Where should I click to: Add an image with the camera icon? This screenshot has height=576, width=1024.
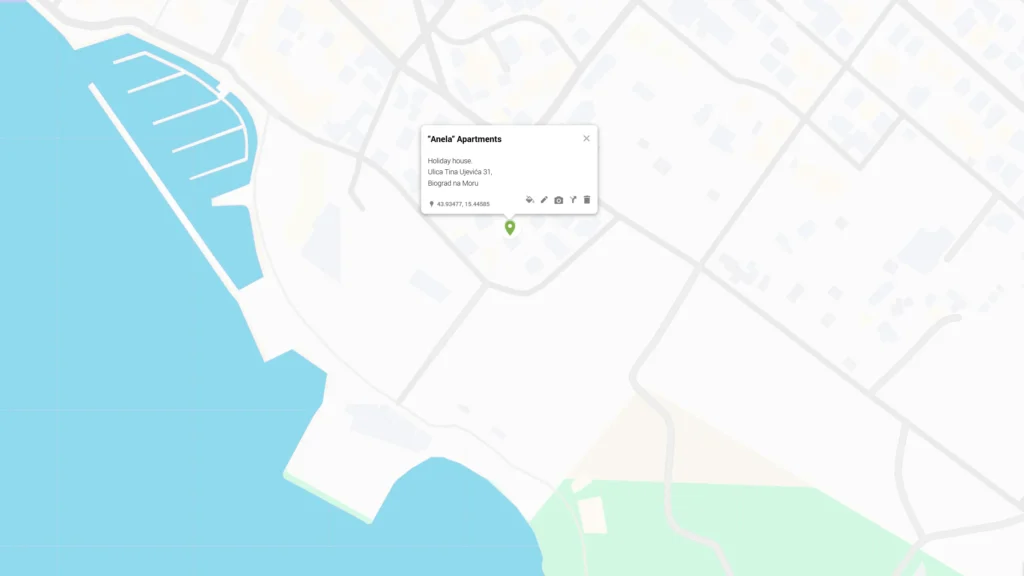click(558, 200)
